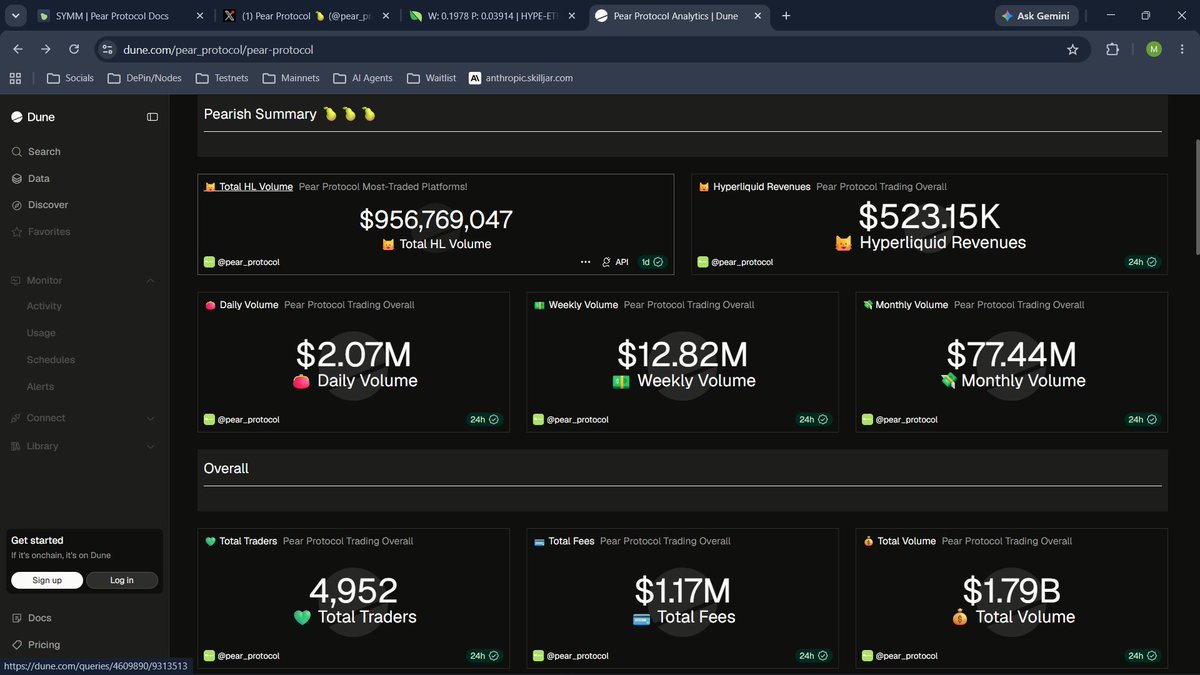Open the Total HL Volume title link
Screen dimensions: 1200x675
pyautogui.click(x=256, y=187)
